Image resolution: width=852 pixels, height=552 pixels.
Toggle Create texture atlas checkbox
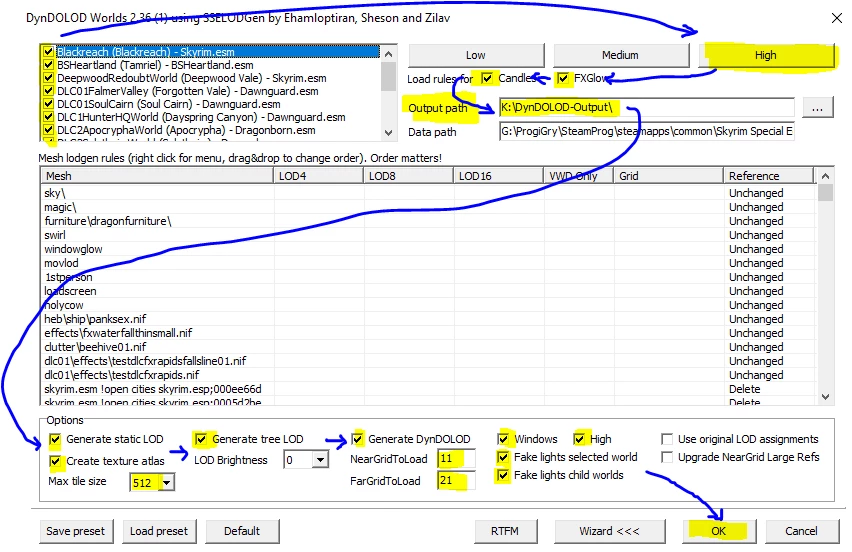[x=55, y=461]
